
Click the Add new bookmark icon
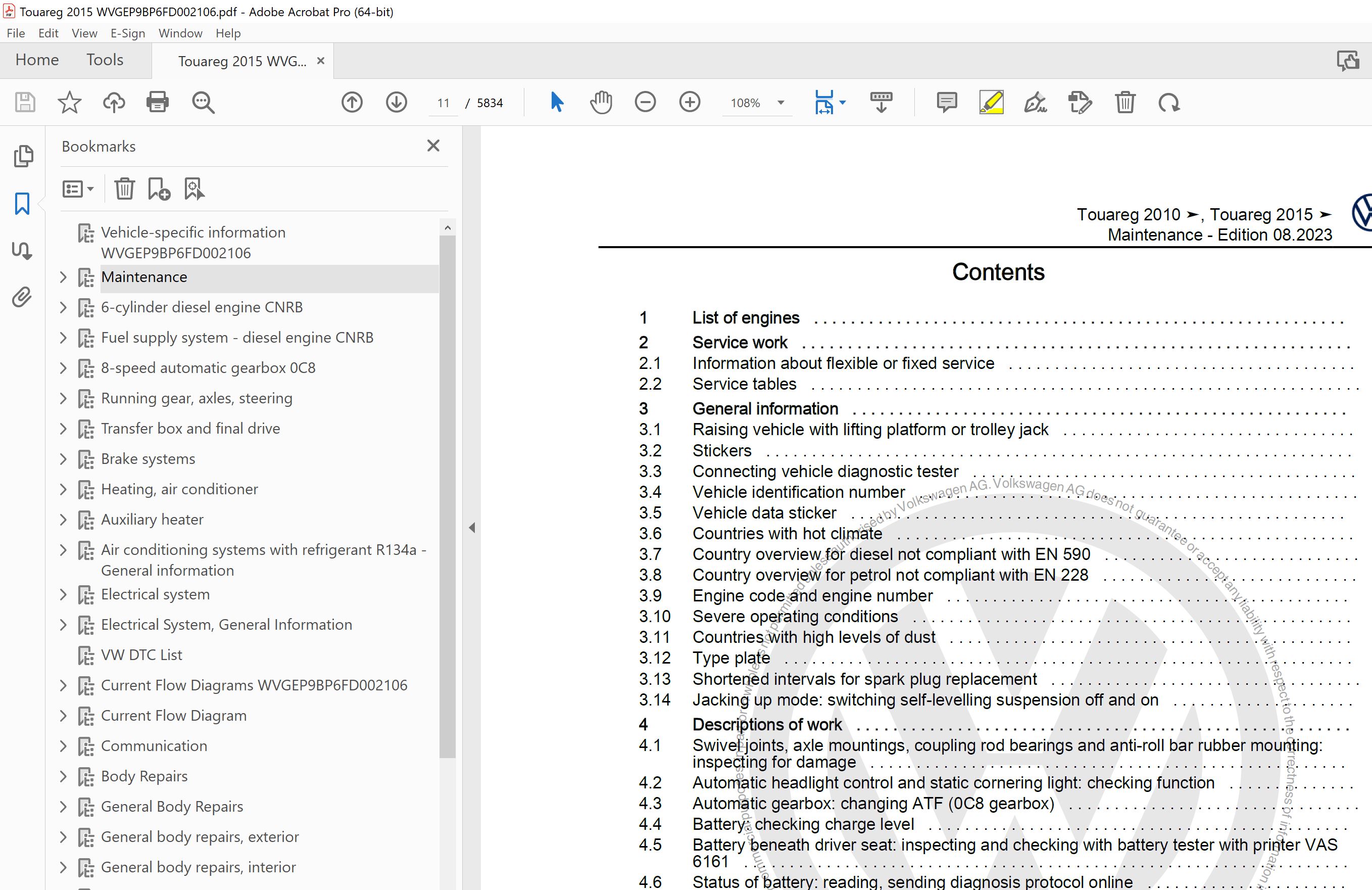coord(159,189)
